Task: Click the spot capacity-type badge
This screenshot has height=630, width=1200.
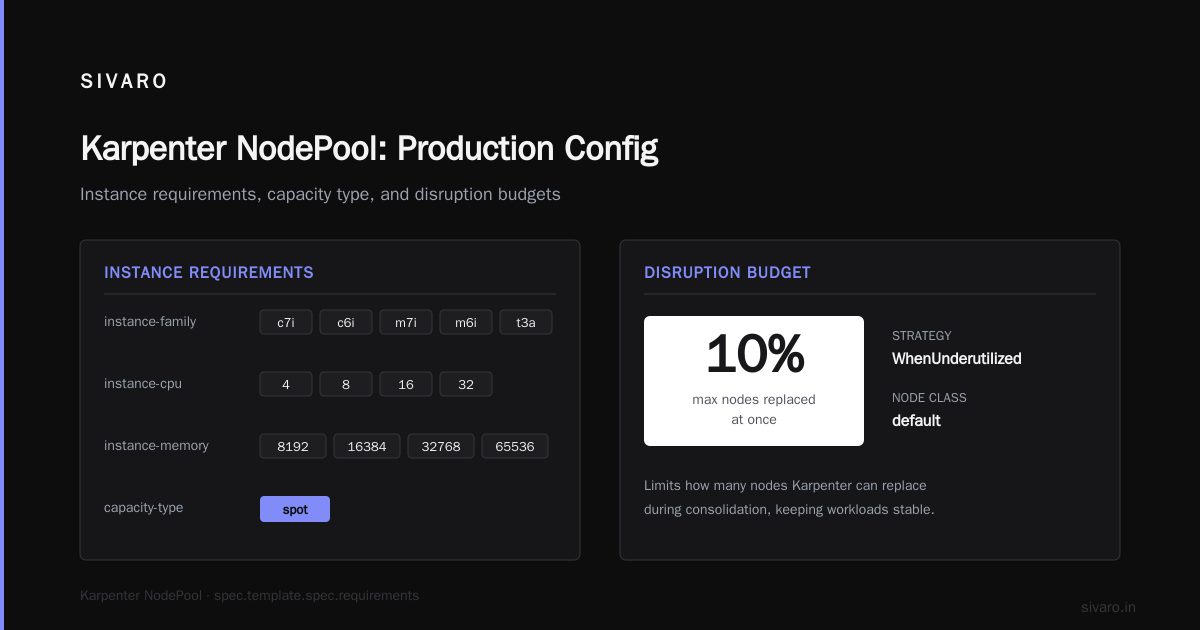Action: point(295,509)
